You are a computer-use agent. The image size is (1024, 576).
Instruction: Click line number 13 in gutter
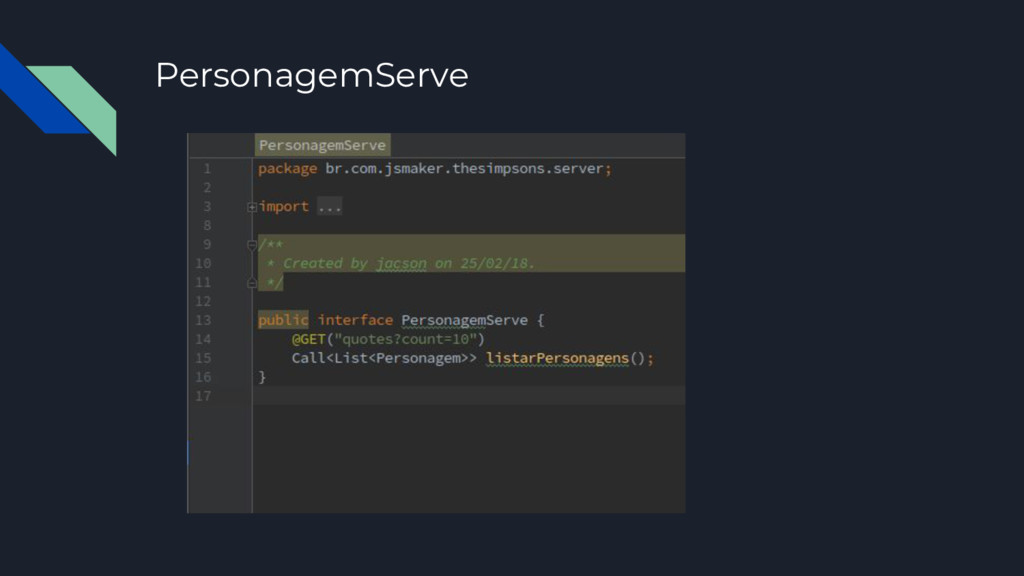pos(203,320)
